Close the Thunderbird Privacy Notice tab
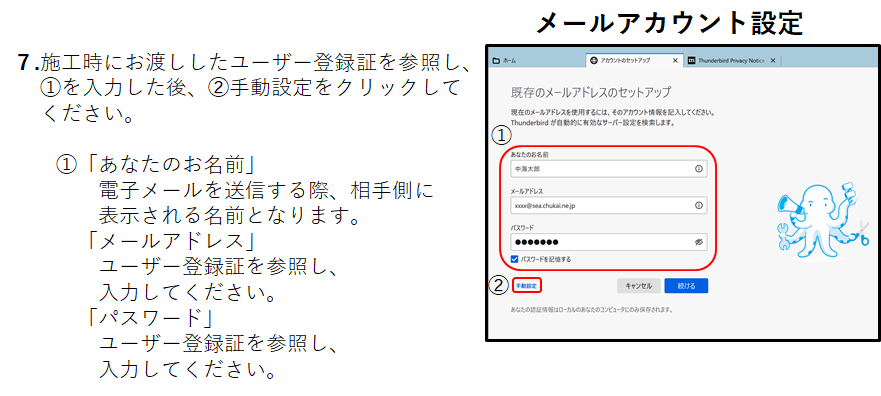 click(773, 60)
